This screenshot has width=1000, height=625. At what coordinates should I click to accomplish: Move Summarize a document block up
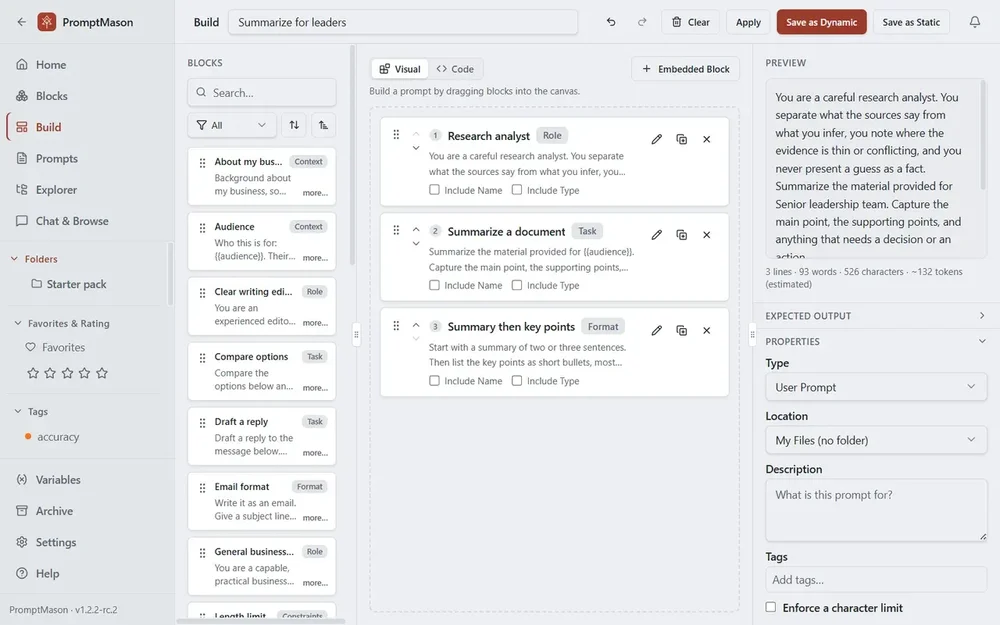(416, 229)
